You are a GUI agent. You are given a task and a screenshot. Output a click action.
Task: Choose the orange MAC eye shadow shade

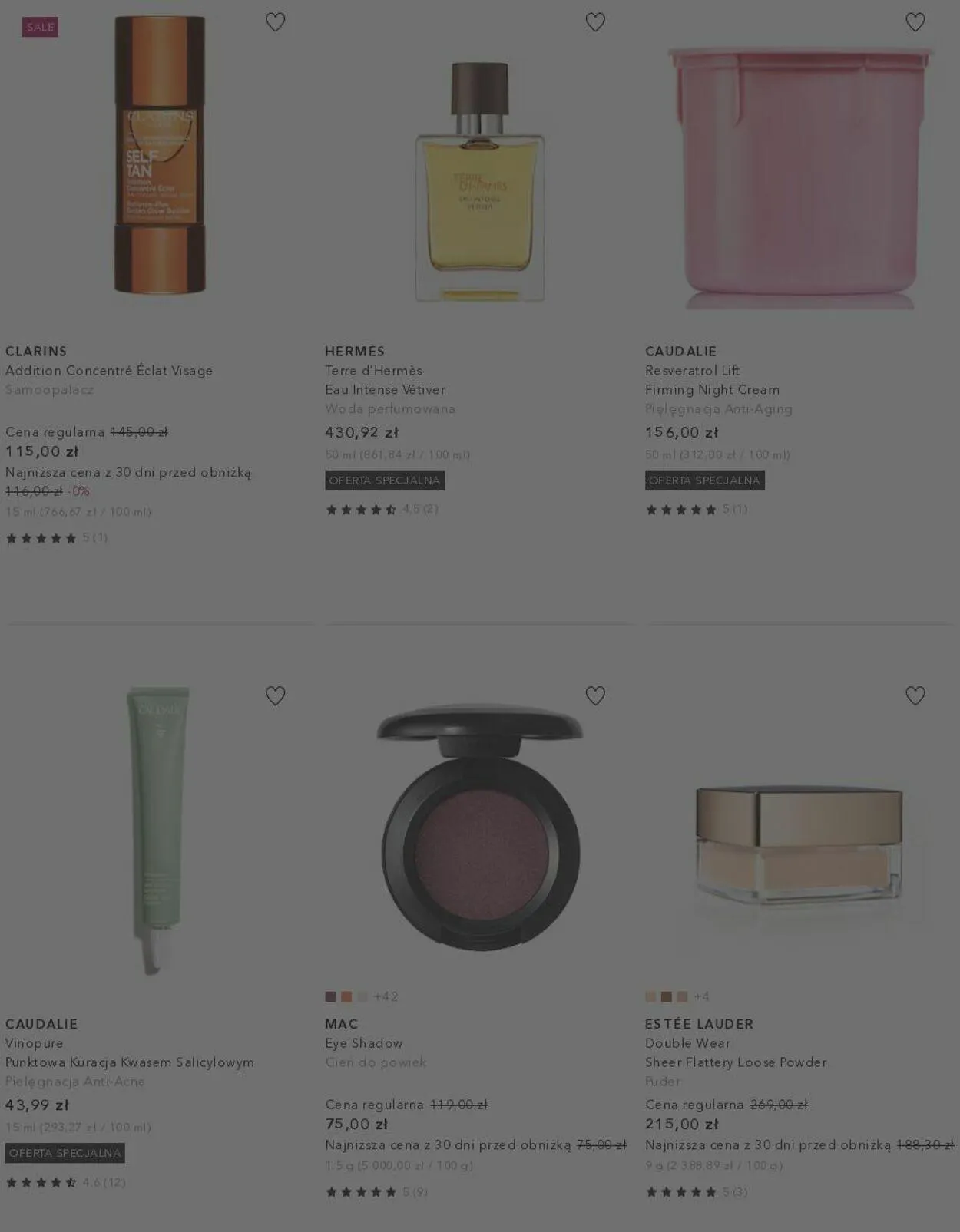click(x=346, y=996)
